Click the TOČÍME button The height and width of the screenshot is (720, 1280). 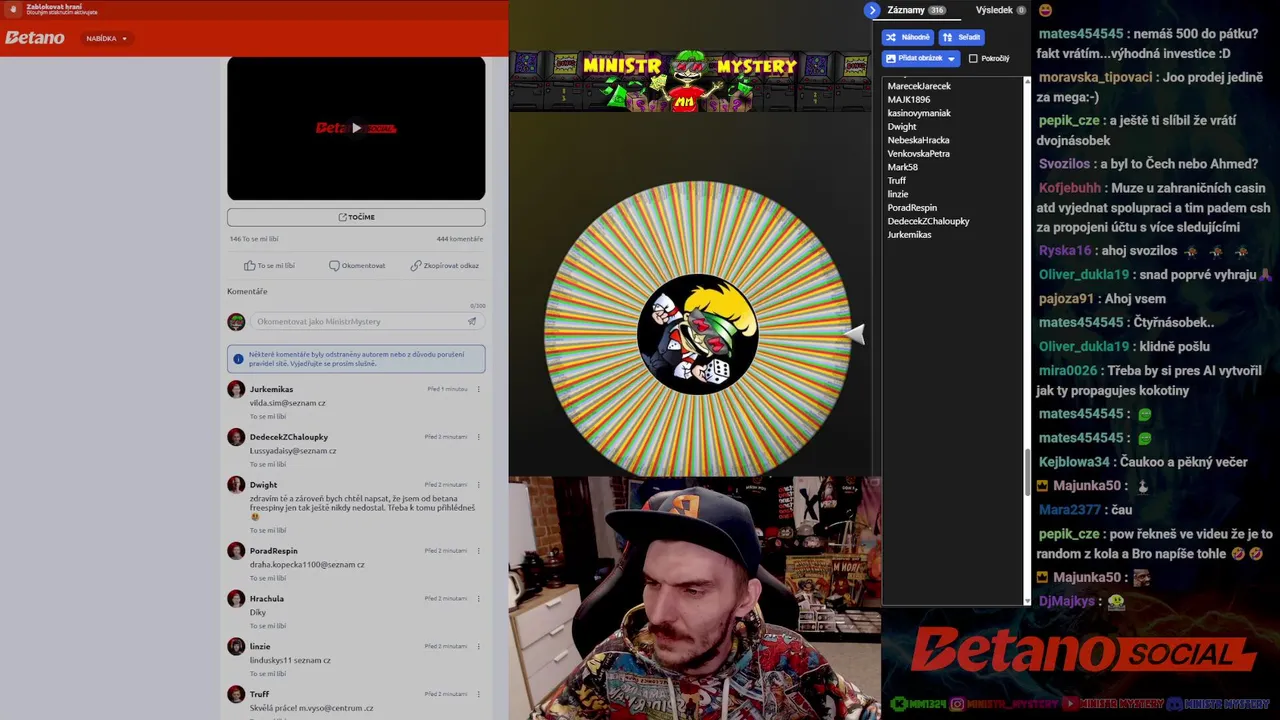click(356, 217)
